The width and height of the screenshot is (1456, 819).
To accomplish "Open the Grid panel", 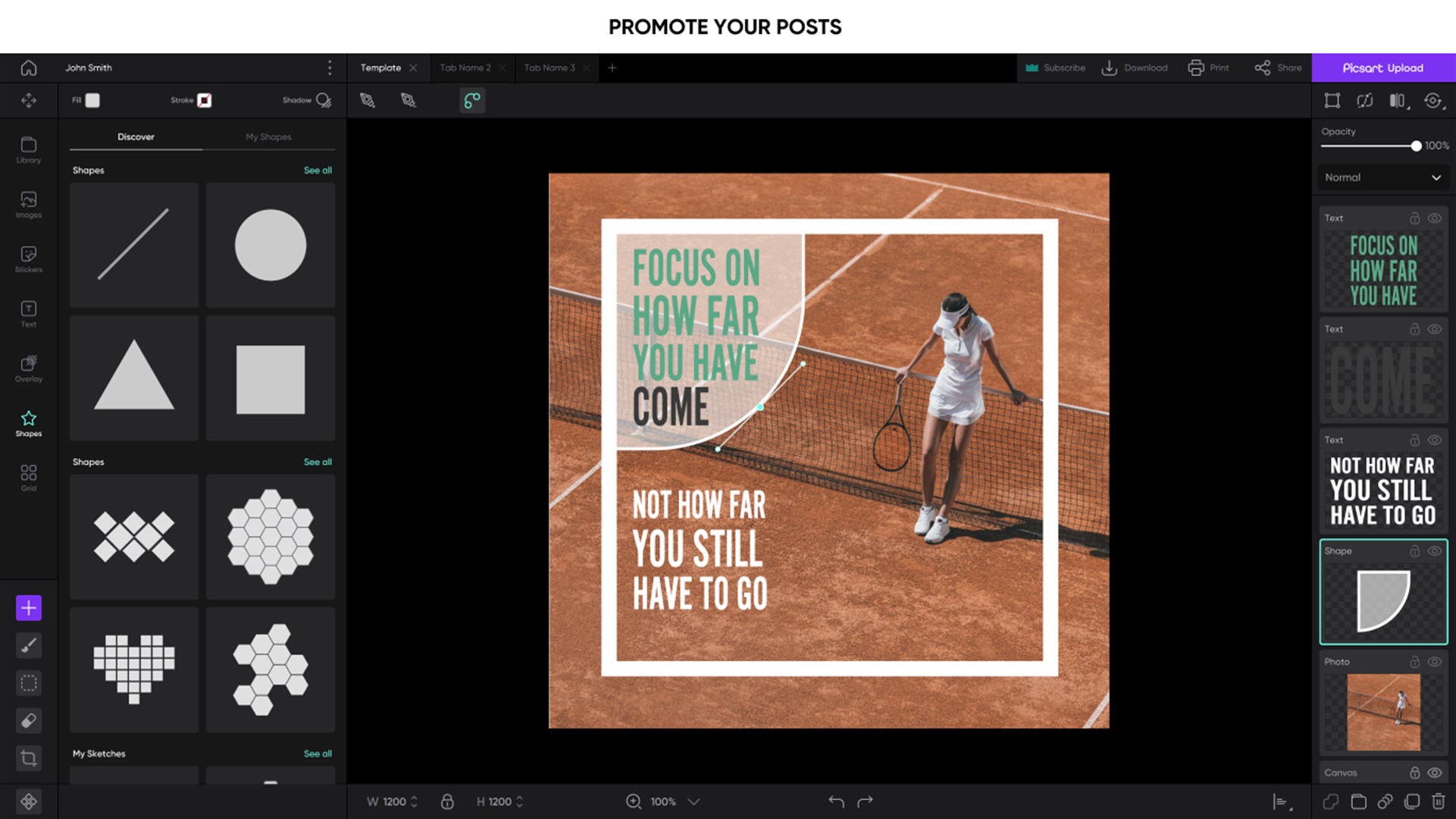I will click(28, 476).
